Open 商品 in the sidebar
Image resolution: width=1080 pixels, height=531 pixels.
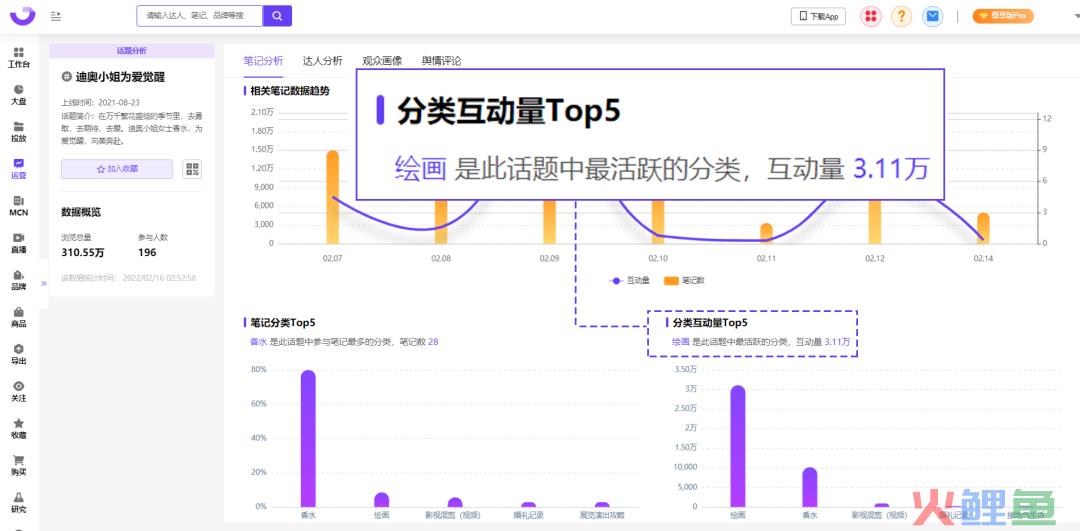[19, 318]
